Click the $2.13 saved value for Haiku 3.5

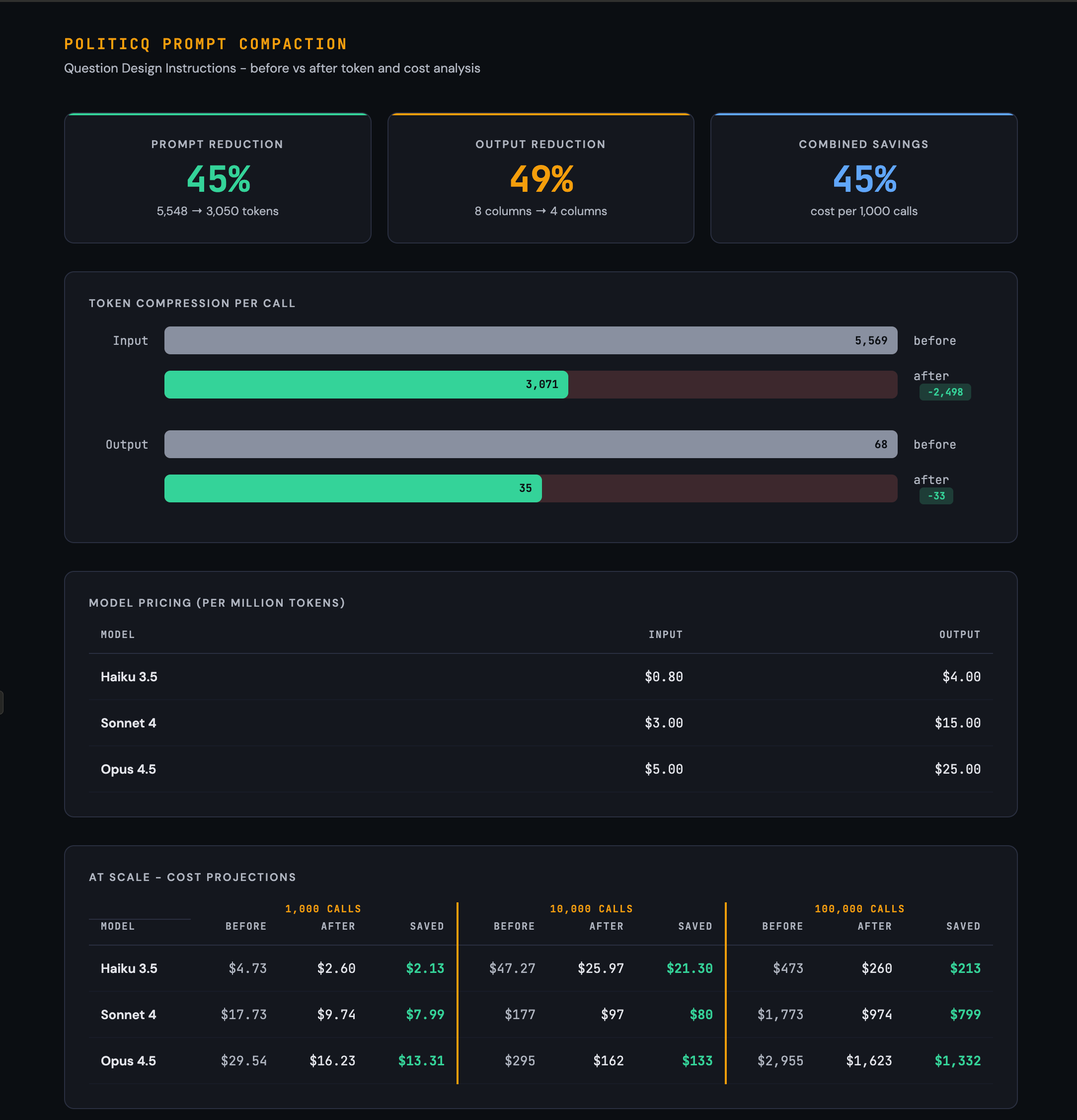pyautogui.click(x=425, y=968)
